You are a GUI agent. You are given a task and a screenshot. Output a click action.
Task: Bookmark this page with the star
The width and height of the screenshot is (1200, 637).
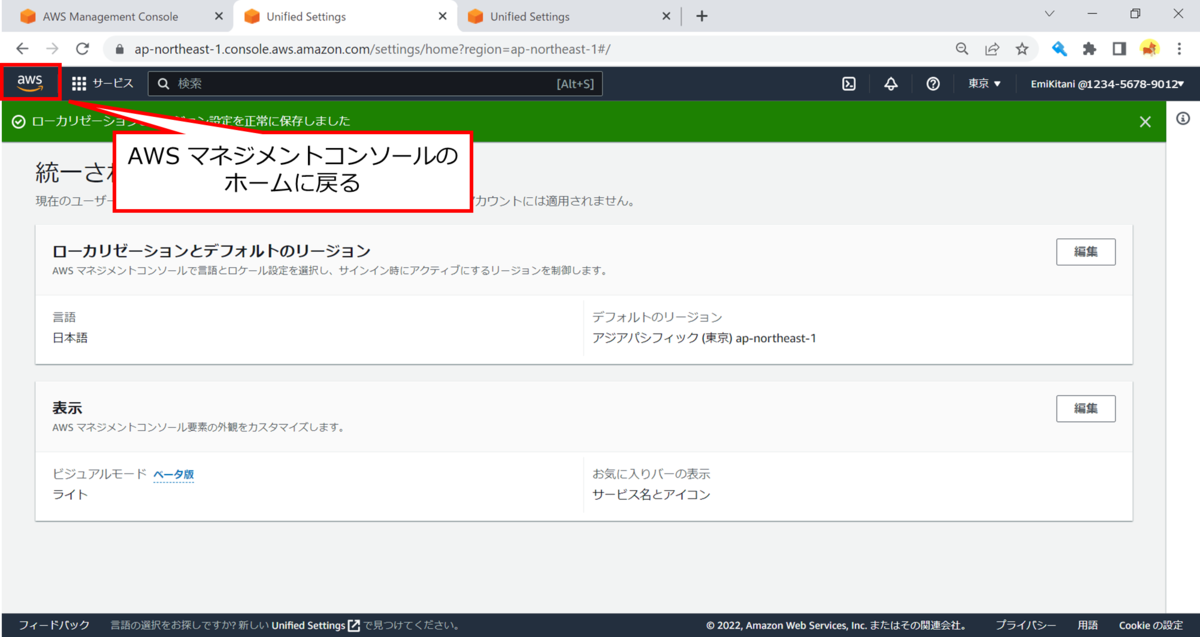point(1022,48)
